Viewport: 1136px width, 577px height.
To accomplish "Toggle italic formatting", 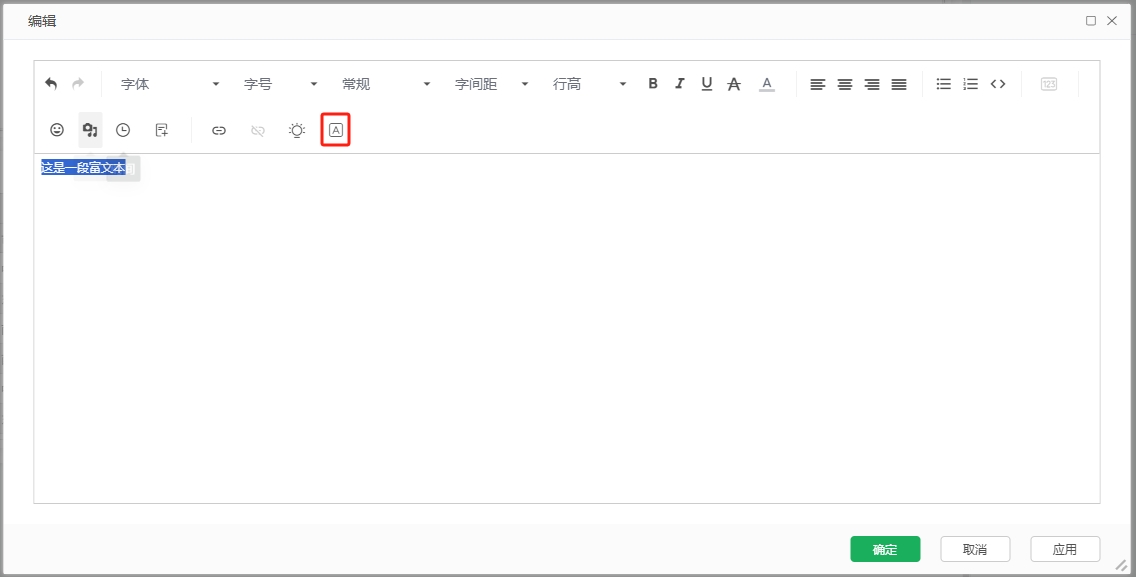I will tap(680, 83).
